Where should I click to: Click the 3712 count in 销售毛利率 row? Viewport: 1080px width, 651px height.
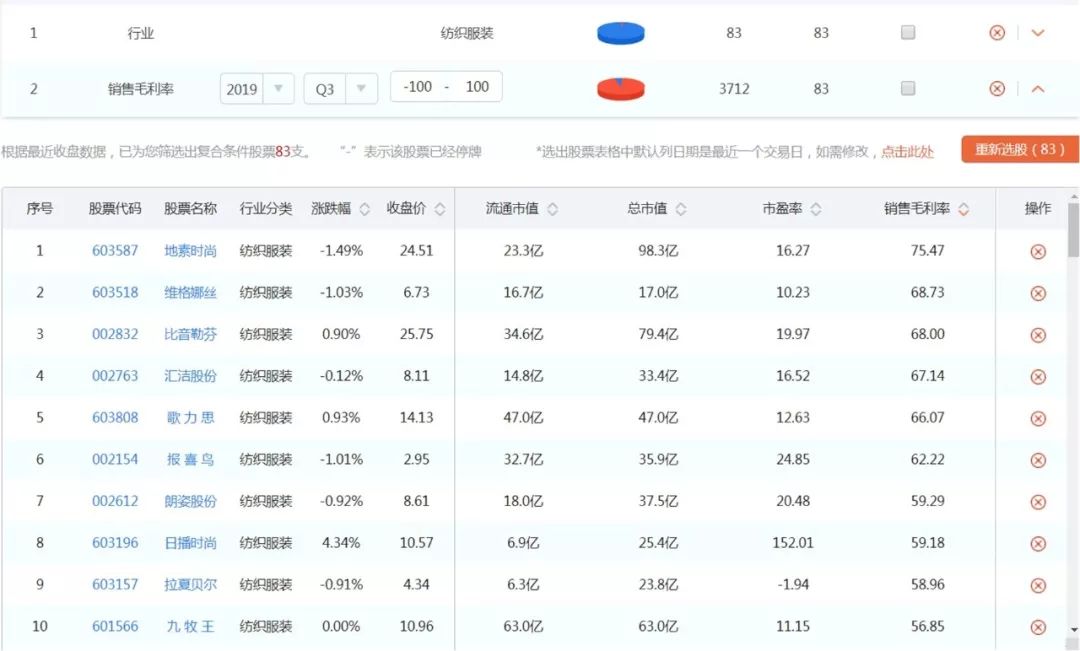click(734, 89)
